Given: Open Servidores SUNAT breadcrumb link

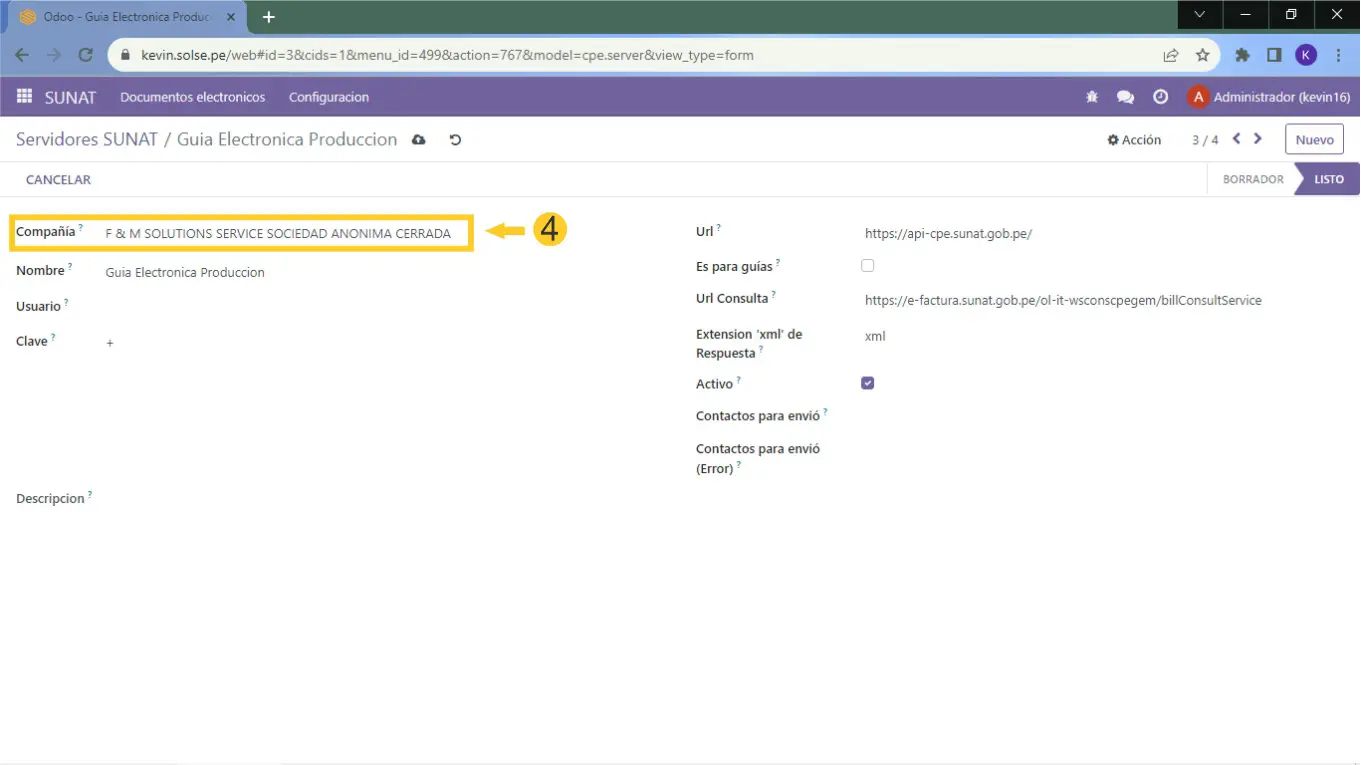Looking at the screenshot, I should 87,140.
